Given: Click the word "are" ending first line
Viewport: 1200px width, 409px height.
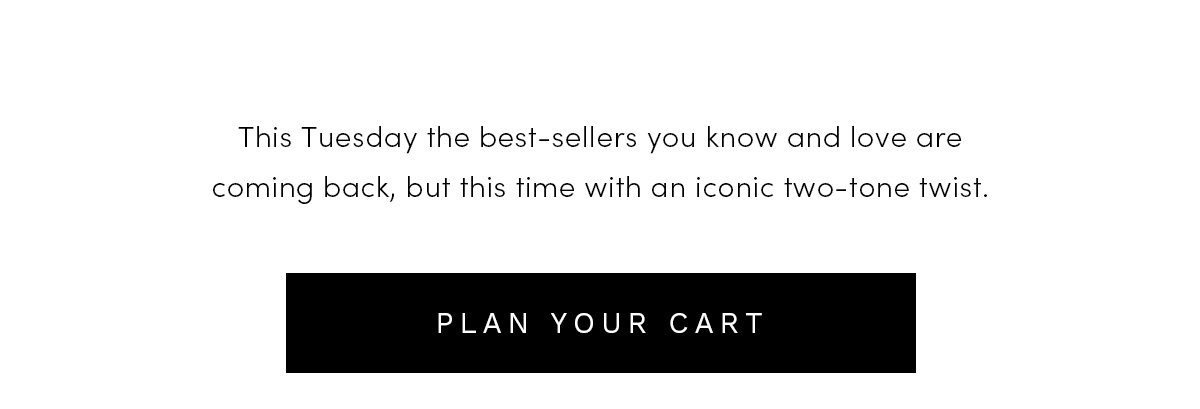Looking at the screenshot, I should pyautogui.click(x=939, y=139).
